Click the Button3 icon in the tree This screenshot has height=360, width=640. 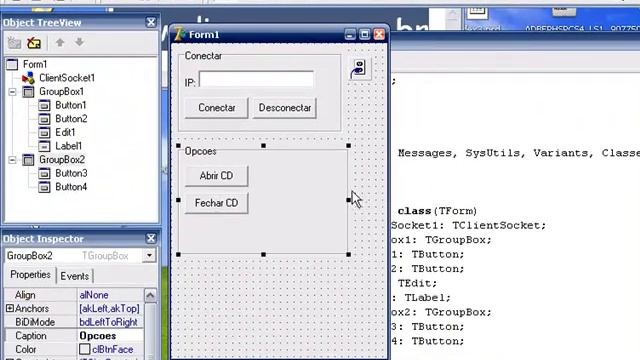[x=44, y=173]
